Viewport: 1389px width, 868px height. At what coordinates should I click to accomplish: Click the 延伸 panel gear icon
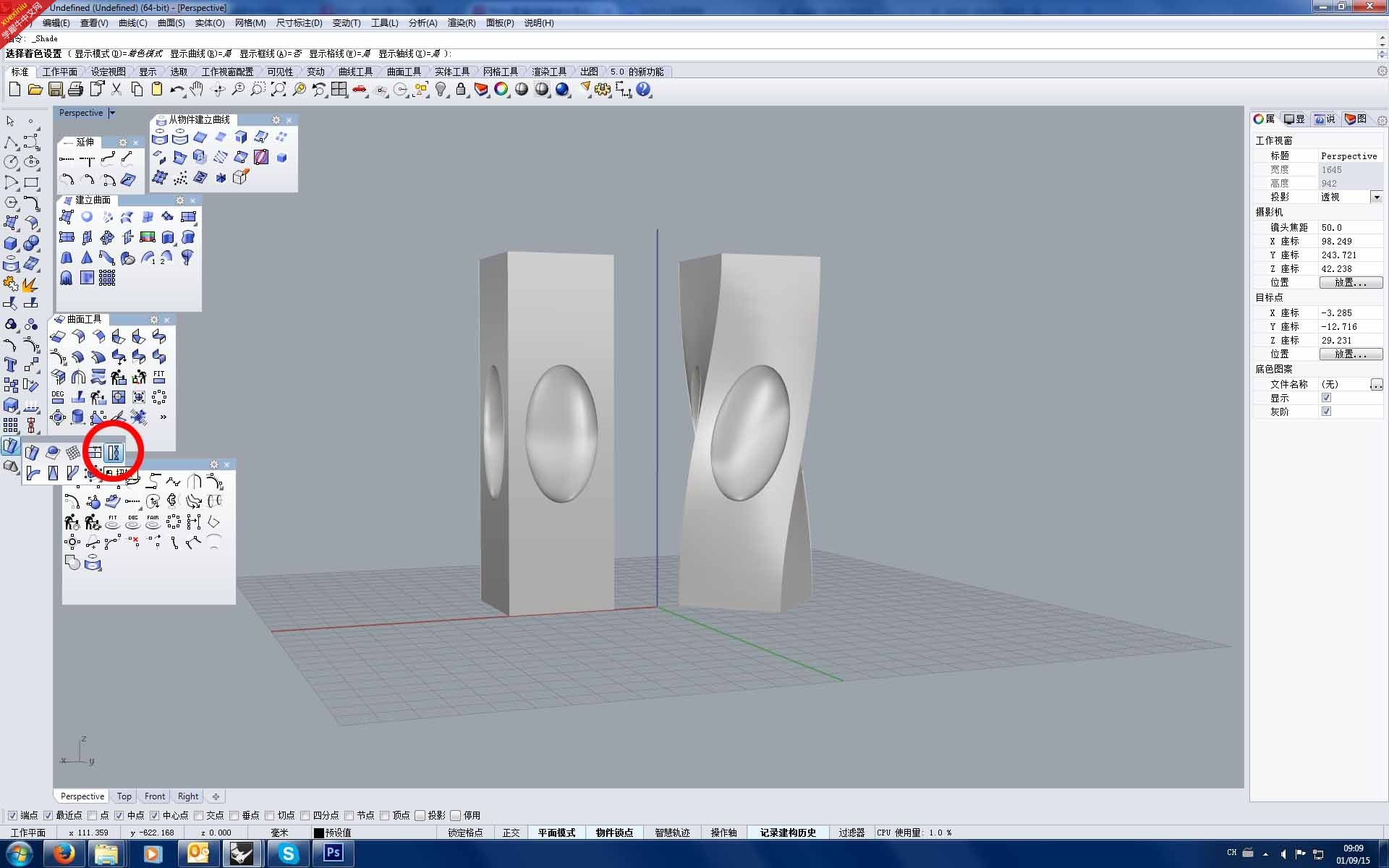click(123, 142)
